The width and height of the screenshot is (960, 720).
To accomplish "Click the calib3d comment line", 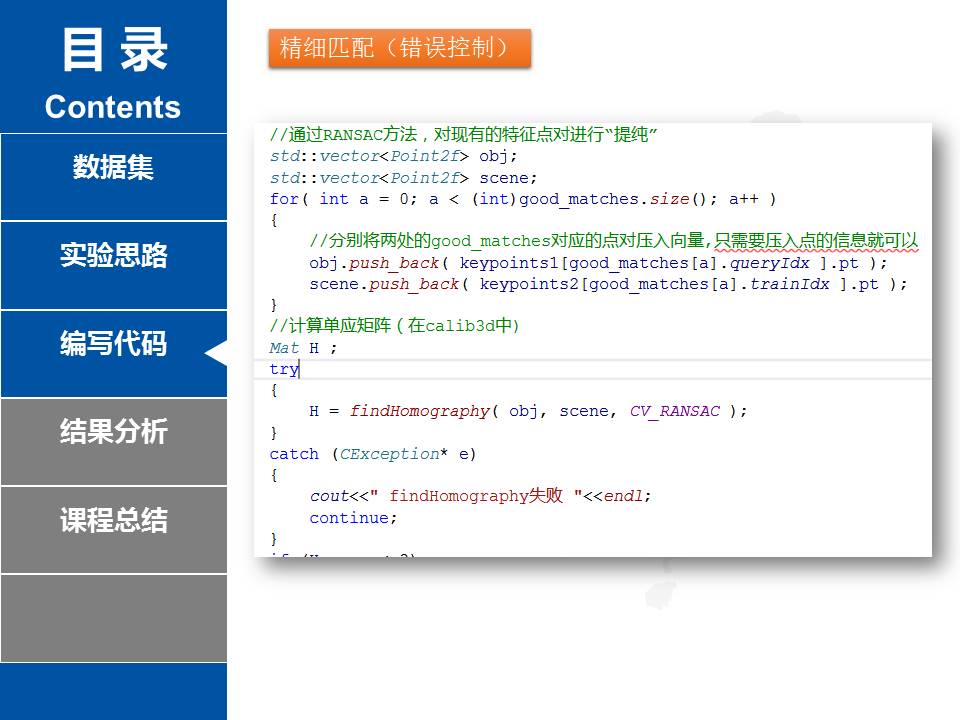I will pos(394,326).
